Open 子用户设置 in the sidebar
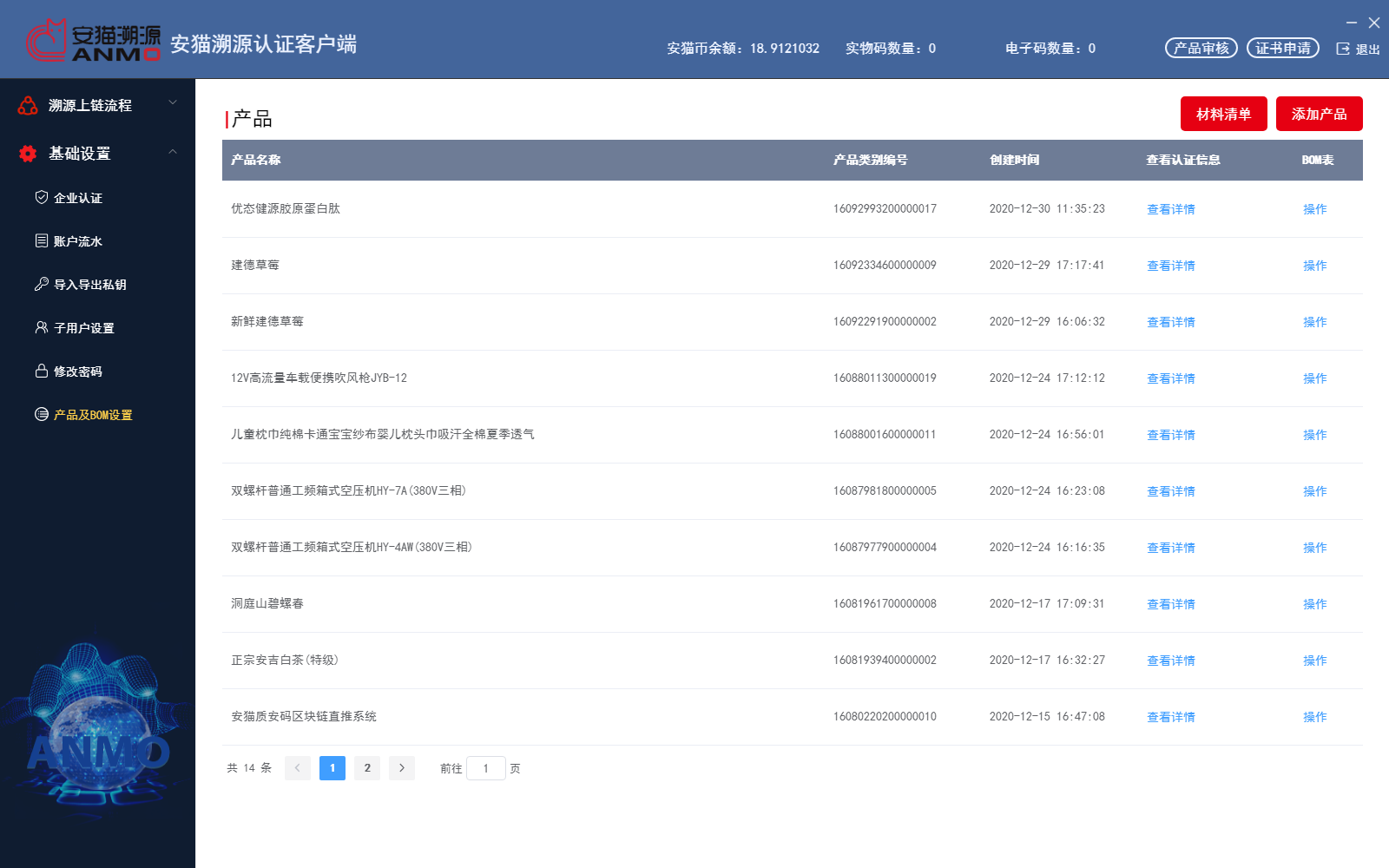Viewport: 1389px width, 868px height. click(84, 328)
